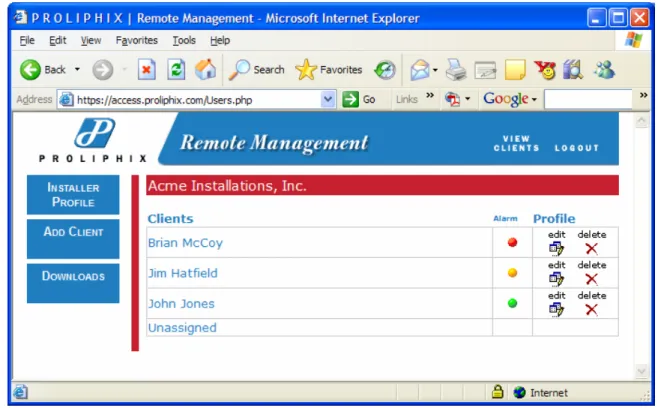Screen dimensions: 658x408
Task: Click the Yahoo smiley toolbar icon
Action: (545, 70)
